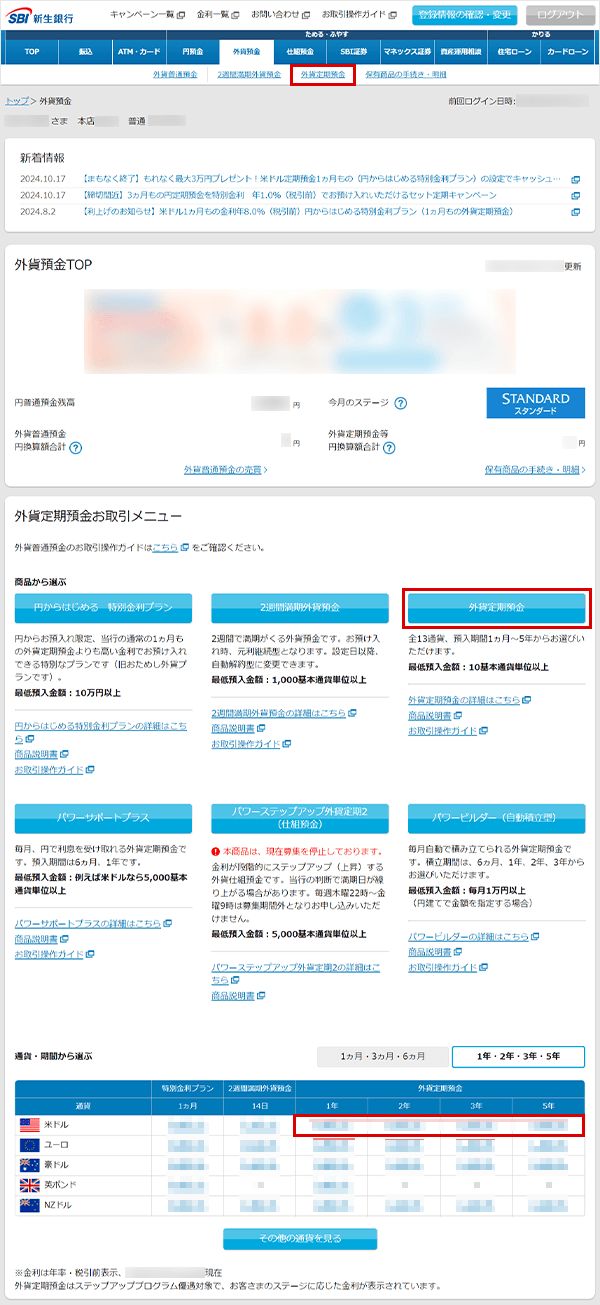This screenshot has height=1305, width=600.
Task: Open 【期間限定】 3ヵ月もの円定期預金 news item
Action: point(290,196)
